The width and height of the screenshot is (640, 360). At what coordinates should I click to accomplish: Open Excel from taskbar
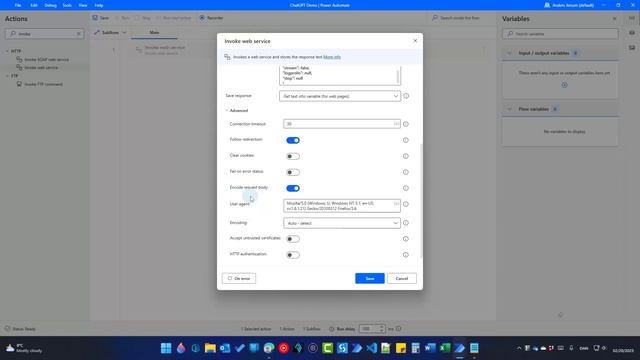445,348
